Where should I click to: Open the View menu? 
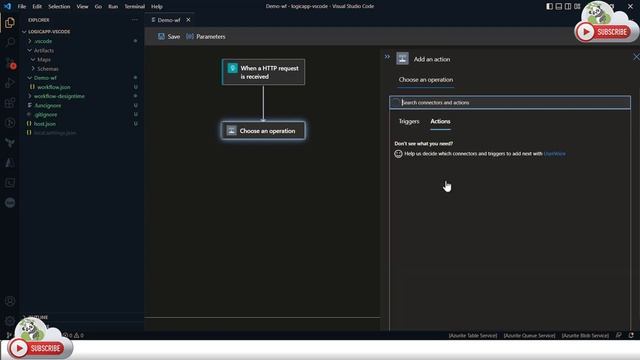pyautogui.click(x=82, y=6)
